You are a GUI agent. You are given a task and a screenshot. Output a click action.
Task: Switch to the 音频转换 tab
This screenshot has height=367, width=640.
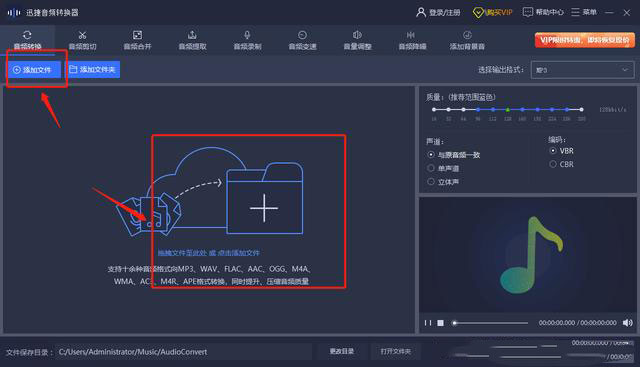tap(27, 40)
